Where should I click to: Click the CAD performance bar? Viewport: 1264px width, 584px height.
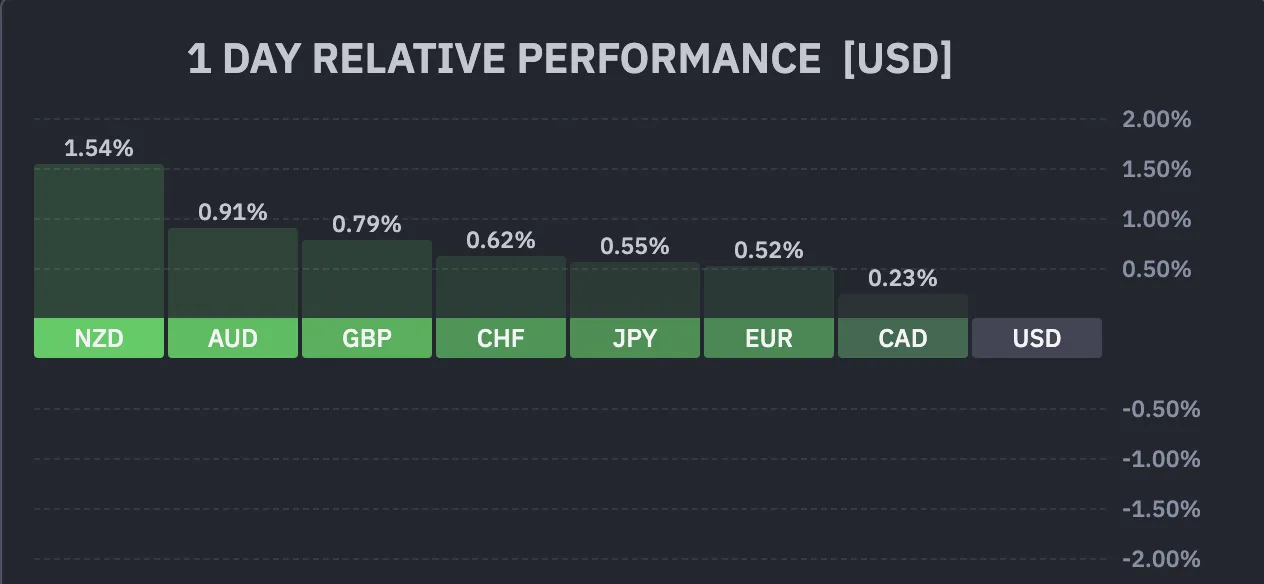(903, 306)
